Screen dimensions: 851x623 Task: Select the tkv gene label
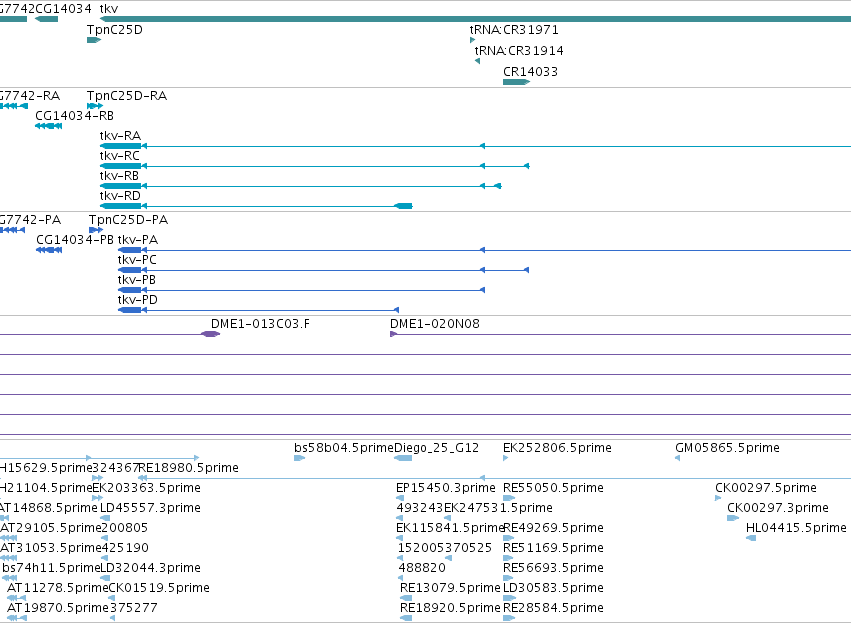click(109, 9)
